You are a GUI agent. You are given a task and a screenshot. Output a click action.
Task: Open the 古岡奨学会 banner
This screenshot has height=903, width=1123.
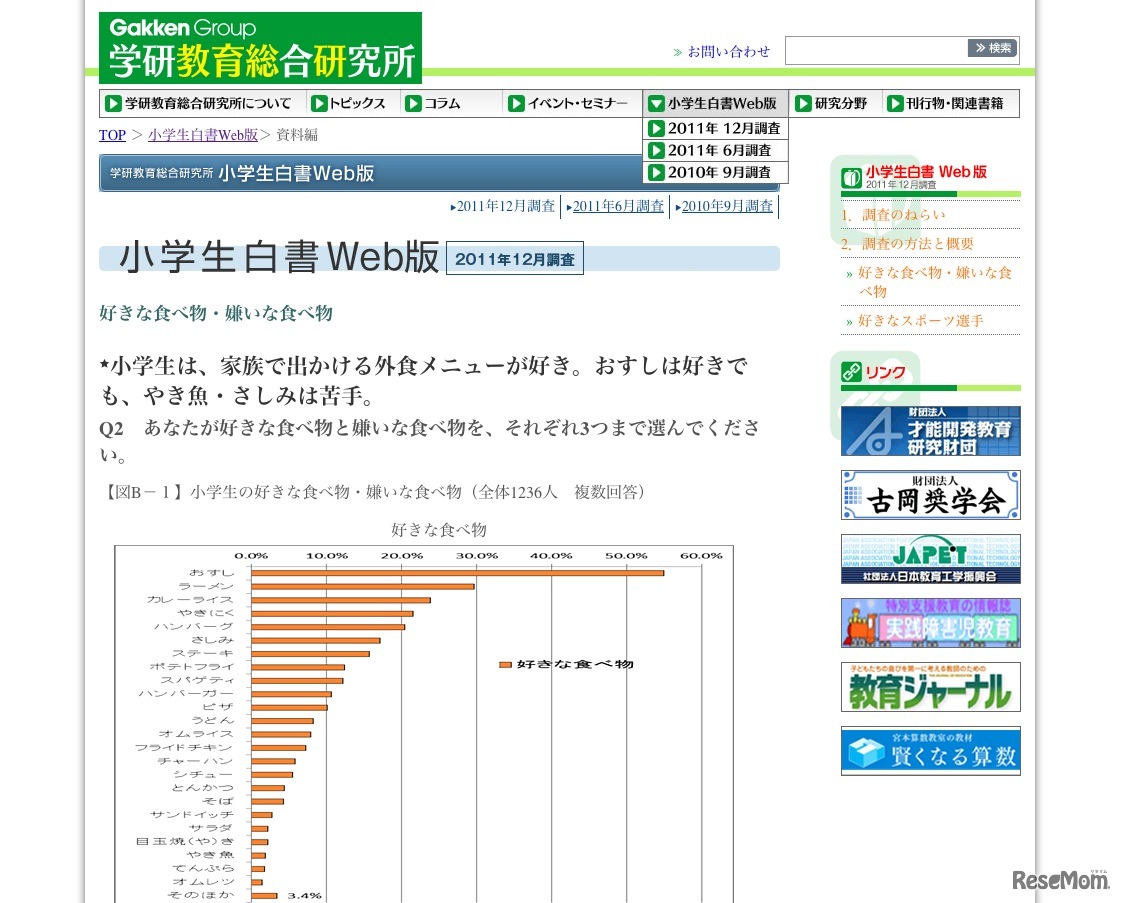click(x=930, y=495)
